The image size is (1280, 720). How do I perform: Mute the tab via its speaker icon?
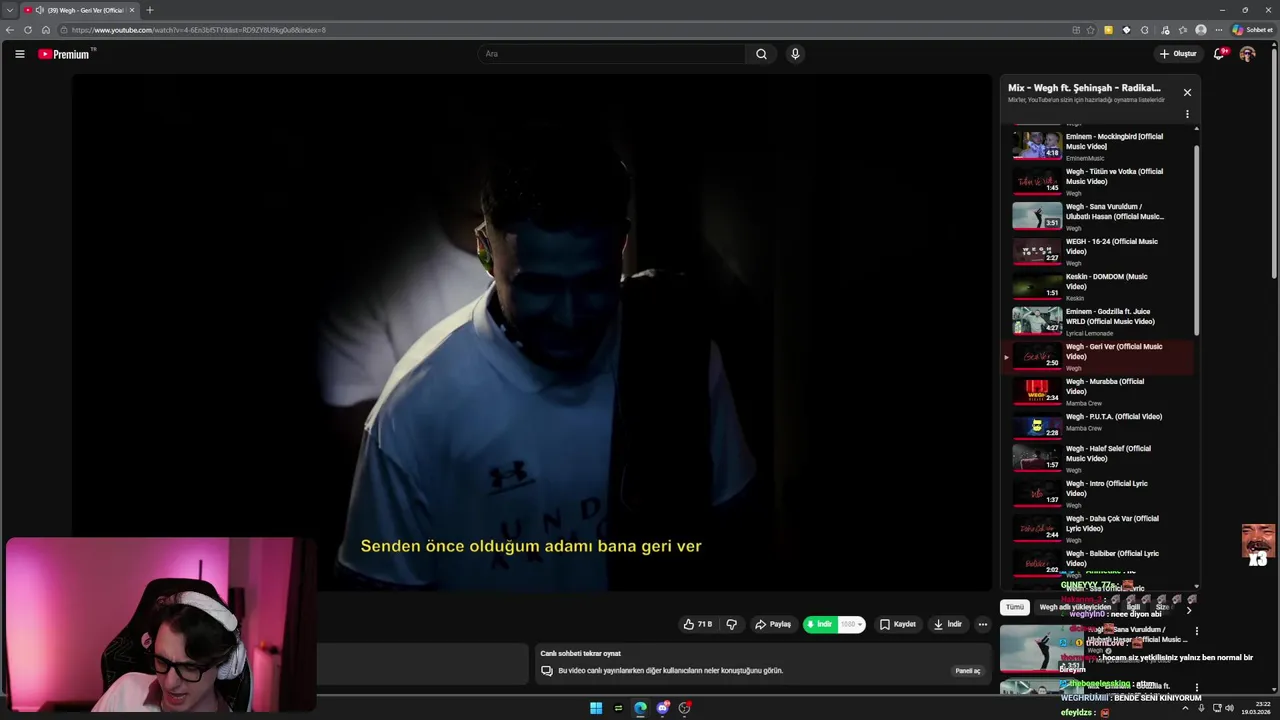39,10
